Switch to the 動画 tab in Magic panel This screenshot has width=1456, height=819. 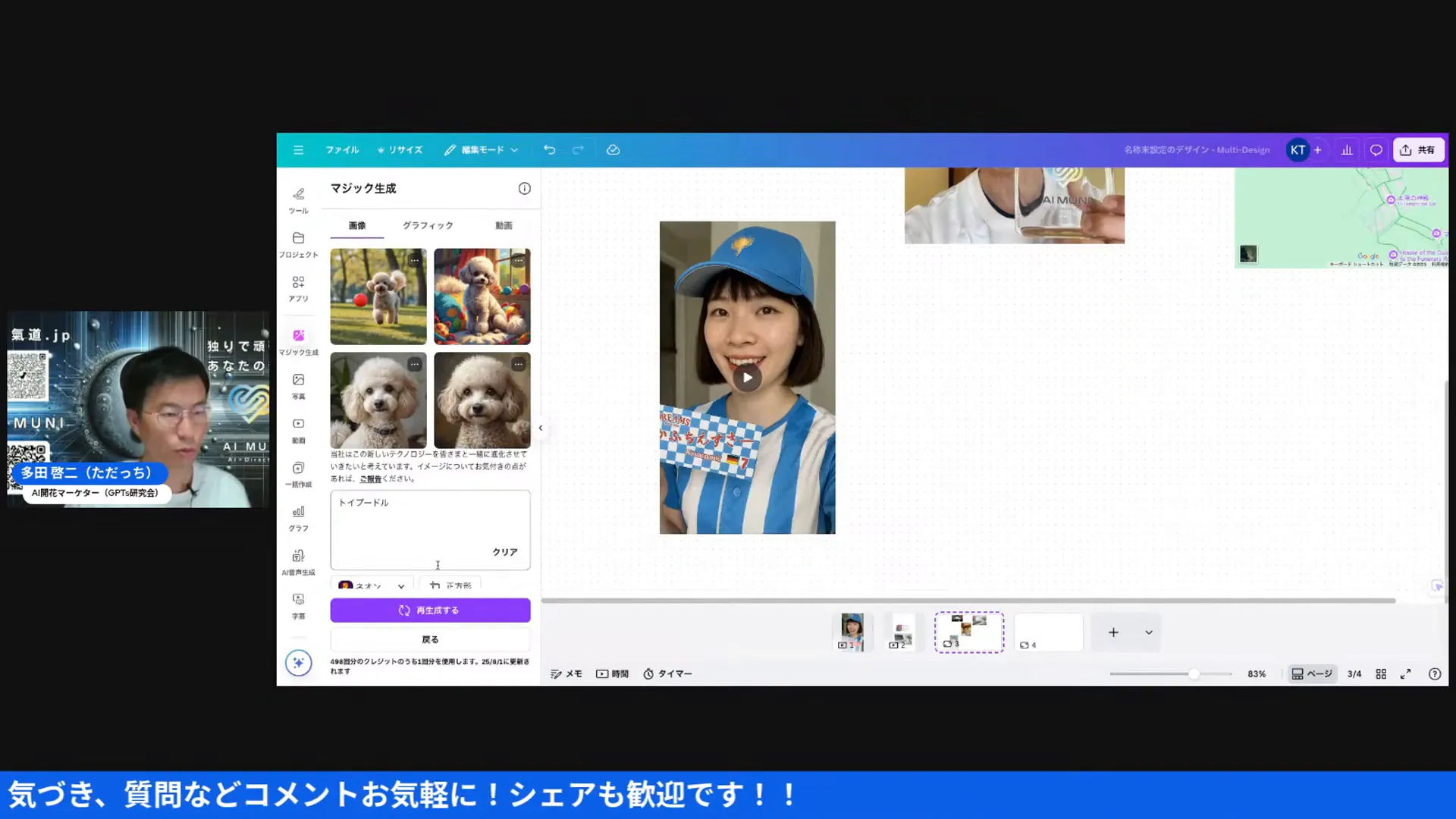tap(504, 225)
